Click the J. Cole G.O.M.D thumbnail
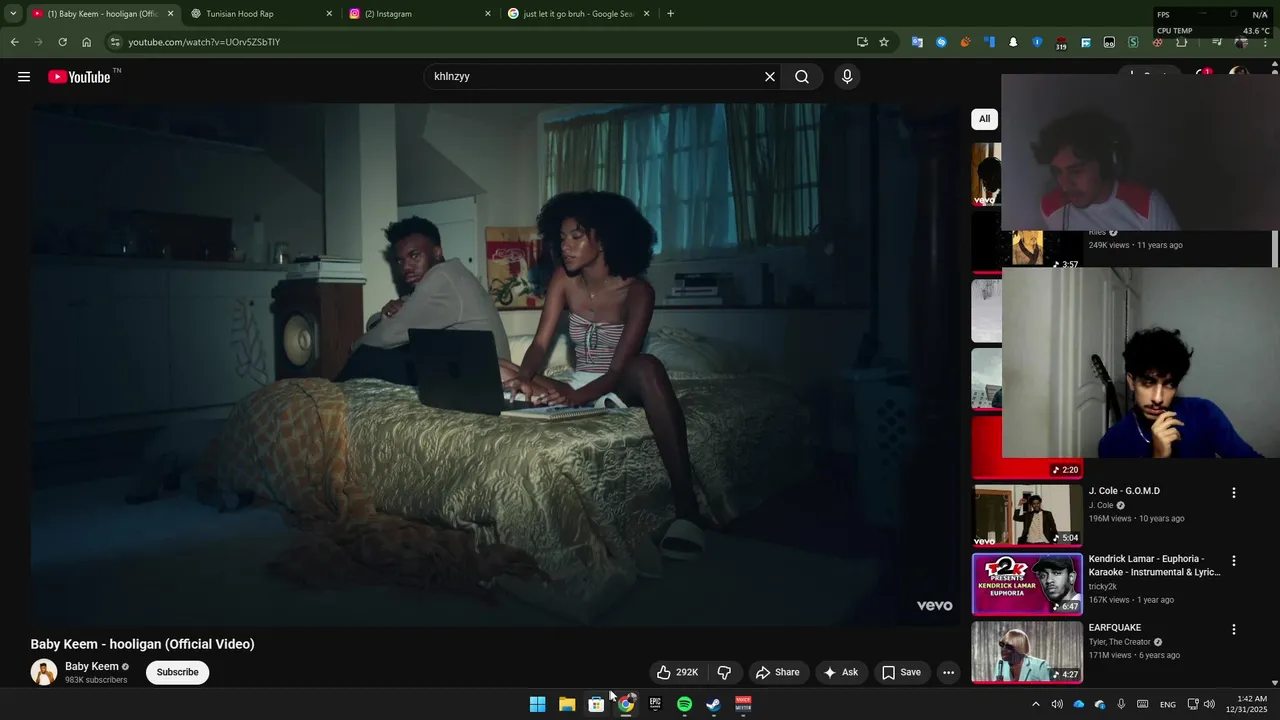Viewport: 1280px width, 720px height. tap(1027, 515)
